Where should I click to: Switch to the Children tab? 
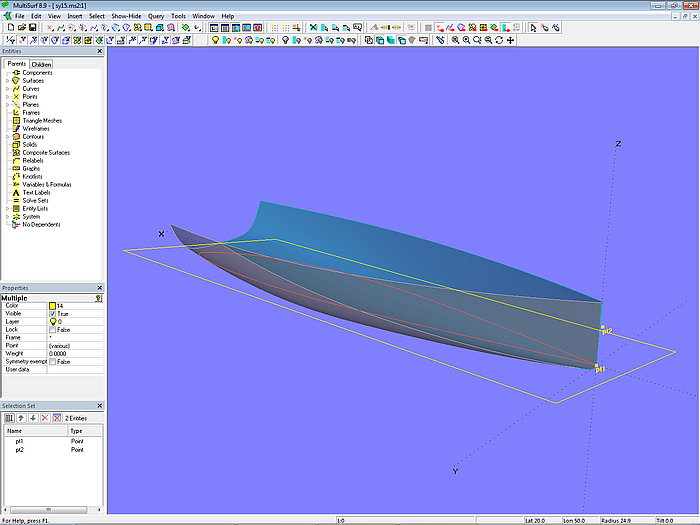point(41,64)
